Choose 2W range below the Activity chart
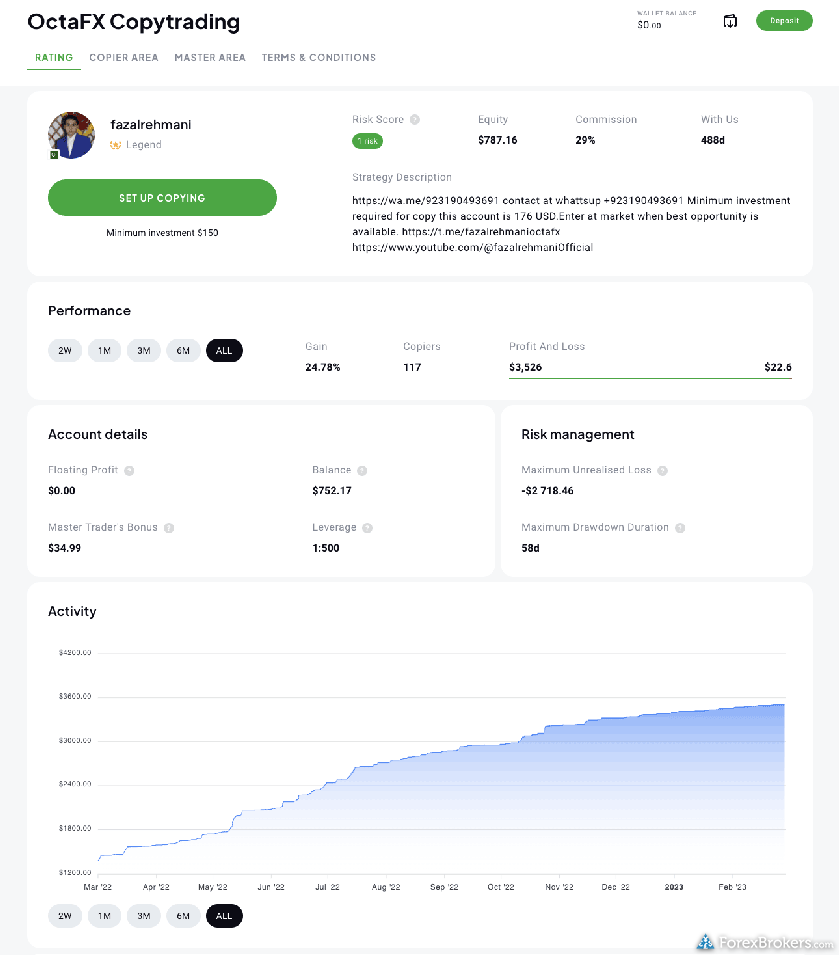Viewport: 839px width, 955px height. point(65,916)
